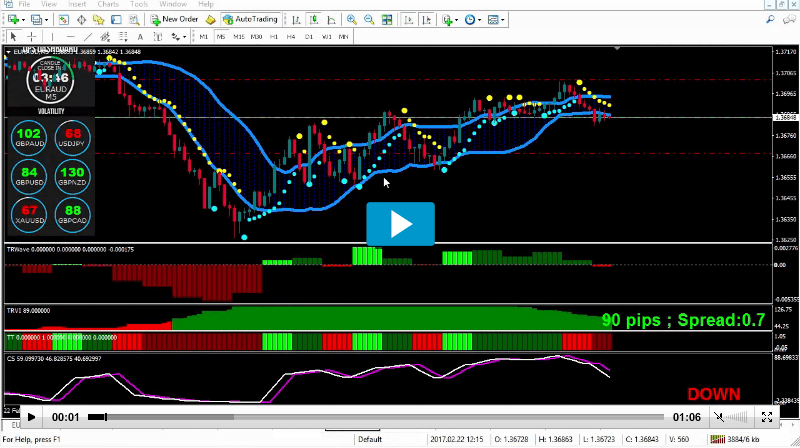The height and width of the screenshot is (448, 800).
Task: Zoom in on the chart
Action: pos(352,20)
